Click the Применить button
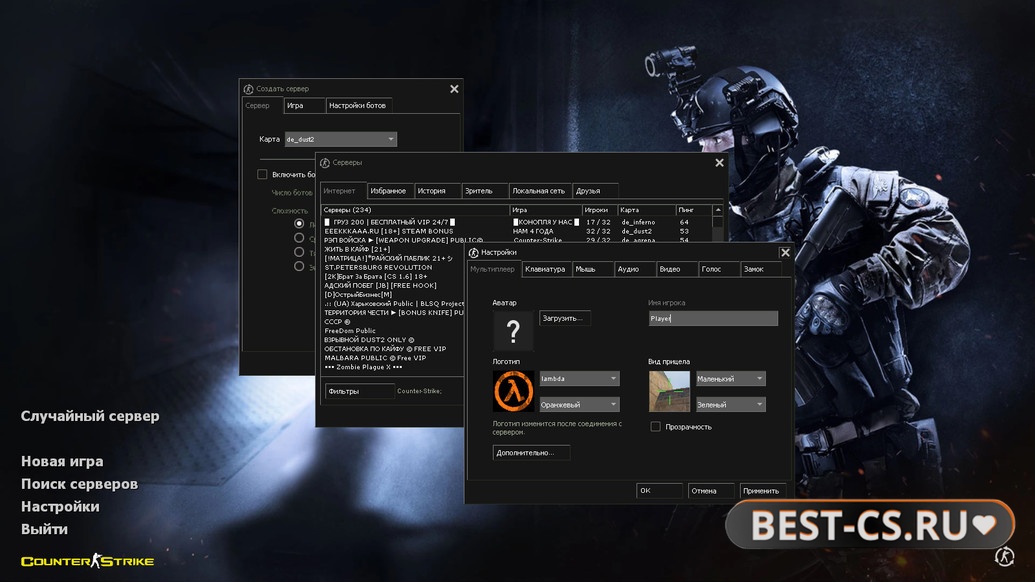1035x582 pixels. [x=762, y=491]
